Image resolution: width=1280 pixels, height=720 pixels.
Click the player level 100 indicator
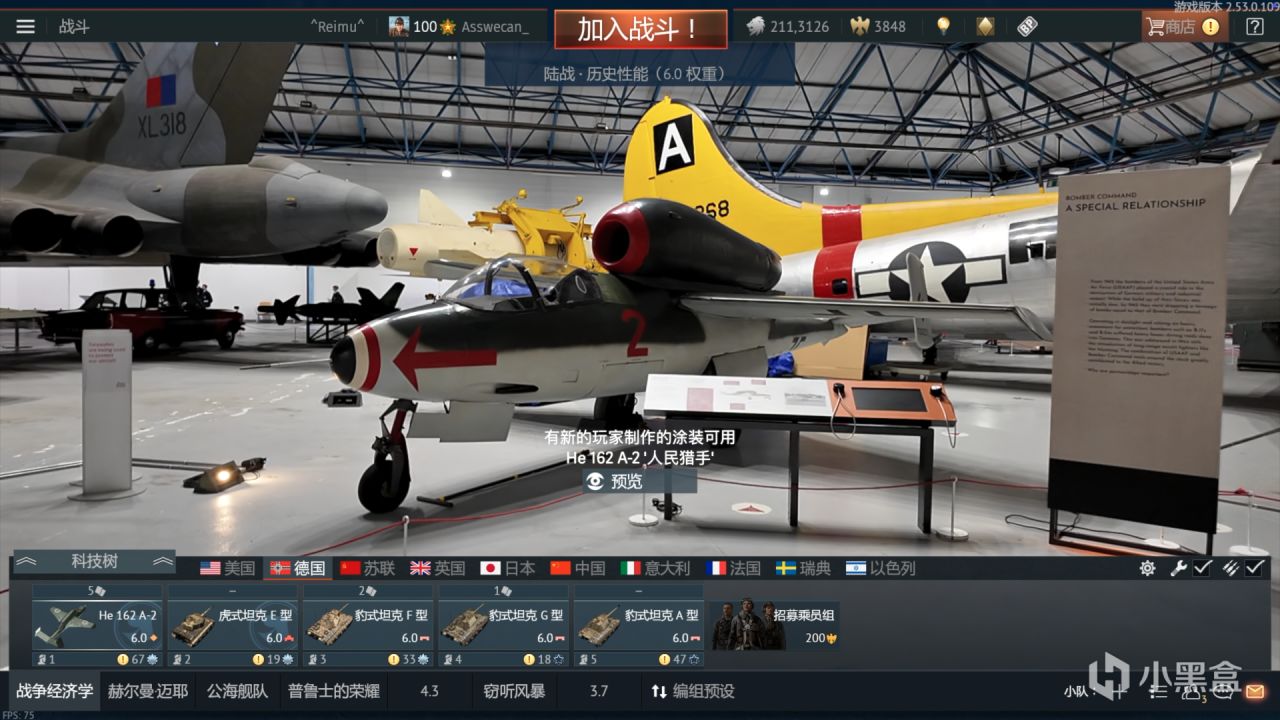pos(434,27)
